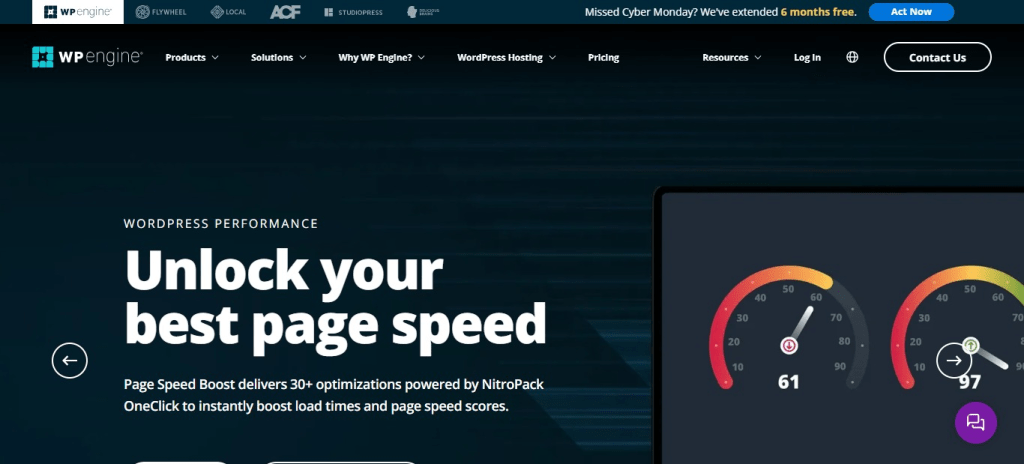
Task: Open the globe language selector
Action: pos(852,57)
